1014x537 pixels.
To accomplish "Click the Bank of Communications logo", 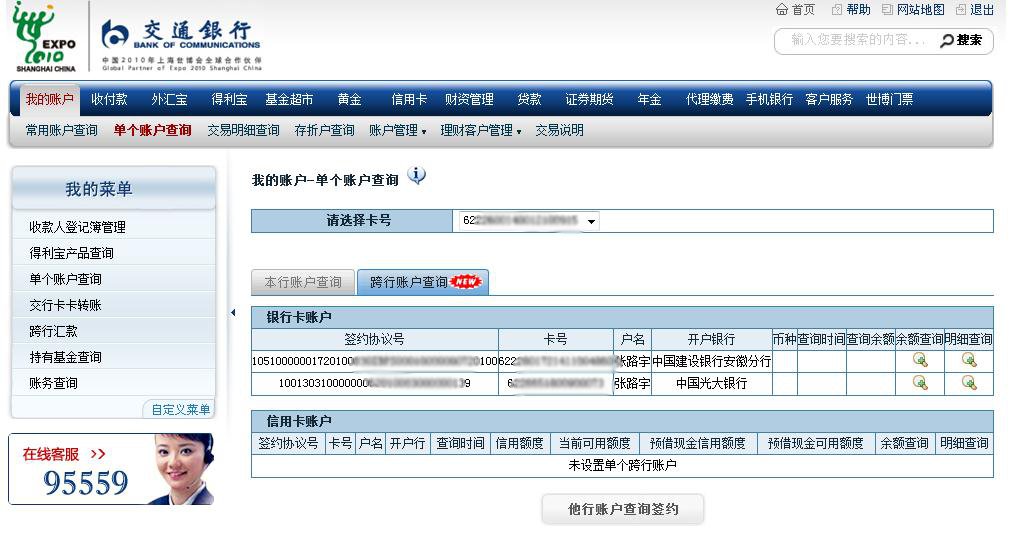I will pos(181,43).
